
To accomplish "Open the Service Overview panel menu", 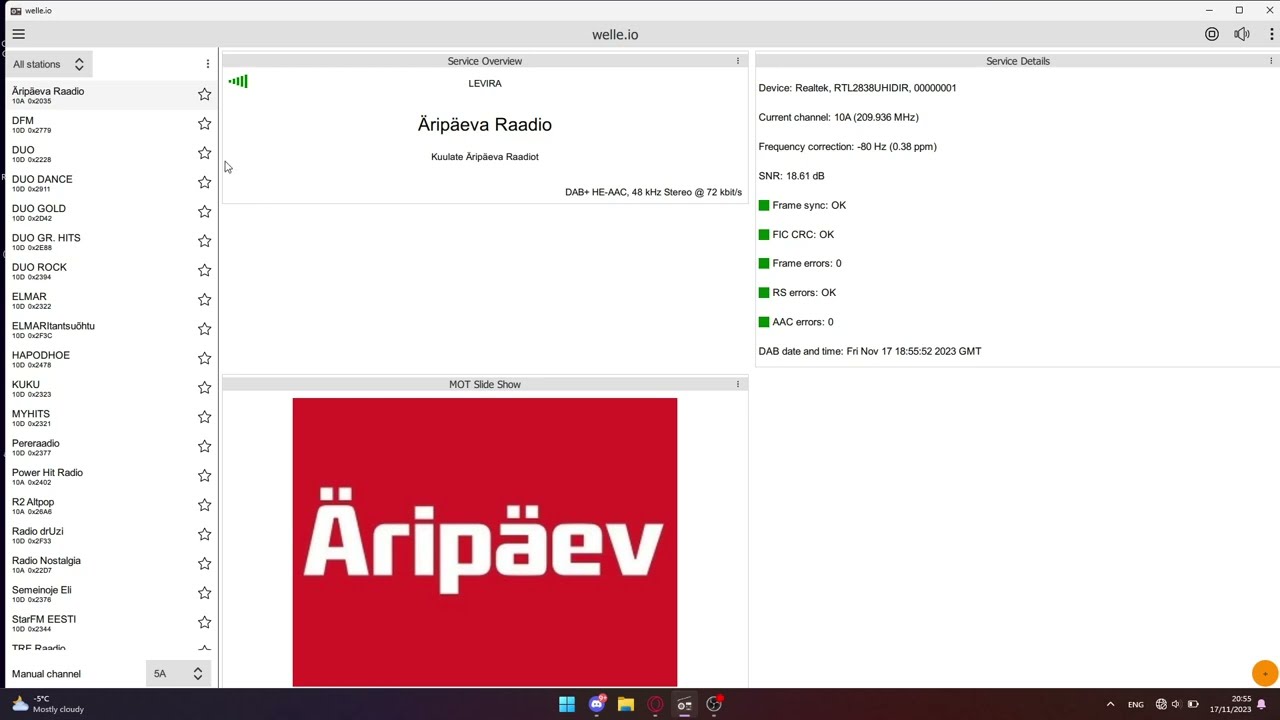I will [738, 61].
